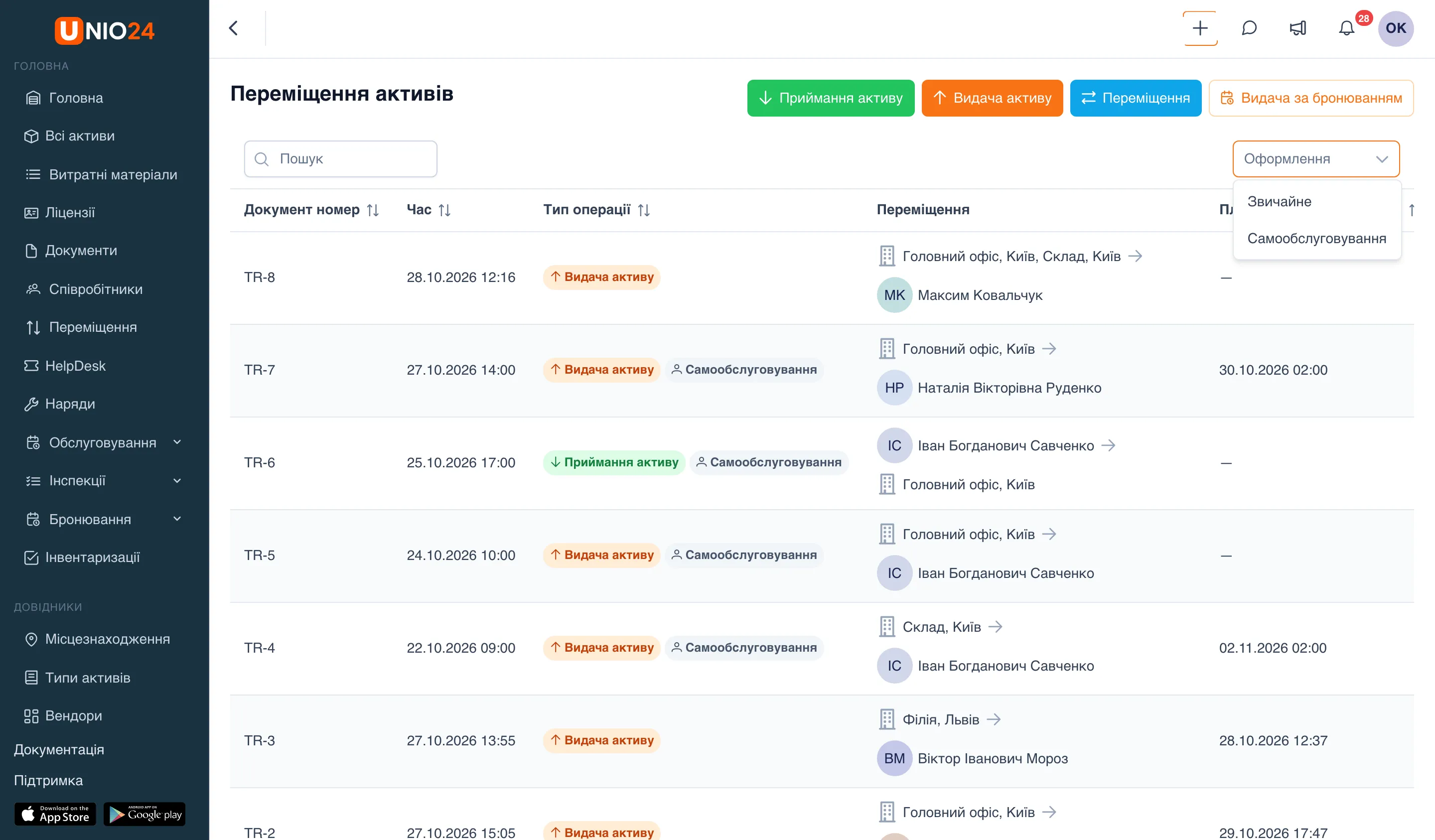The image size is (1435, 840).
Task: Sort by Час column arrows
Action: [x=445, y=210]
